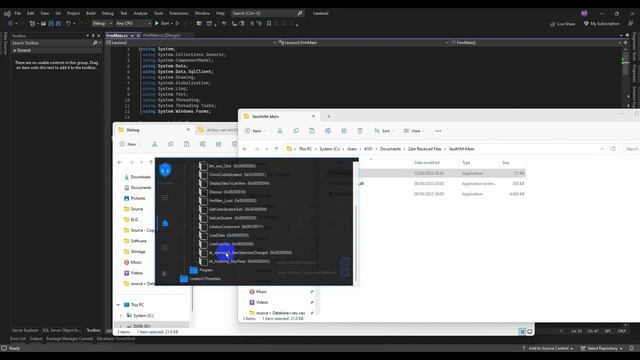Viewport: 640px width, 360px height.
Task: Click the Refresh icon beside the VaultVM-Main address bar
Action: tap(613, 149)
